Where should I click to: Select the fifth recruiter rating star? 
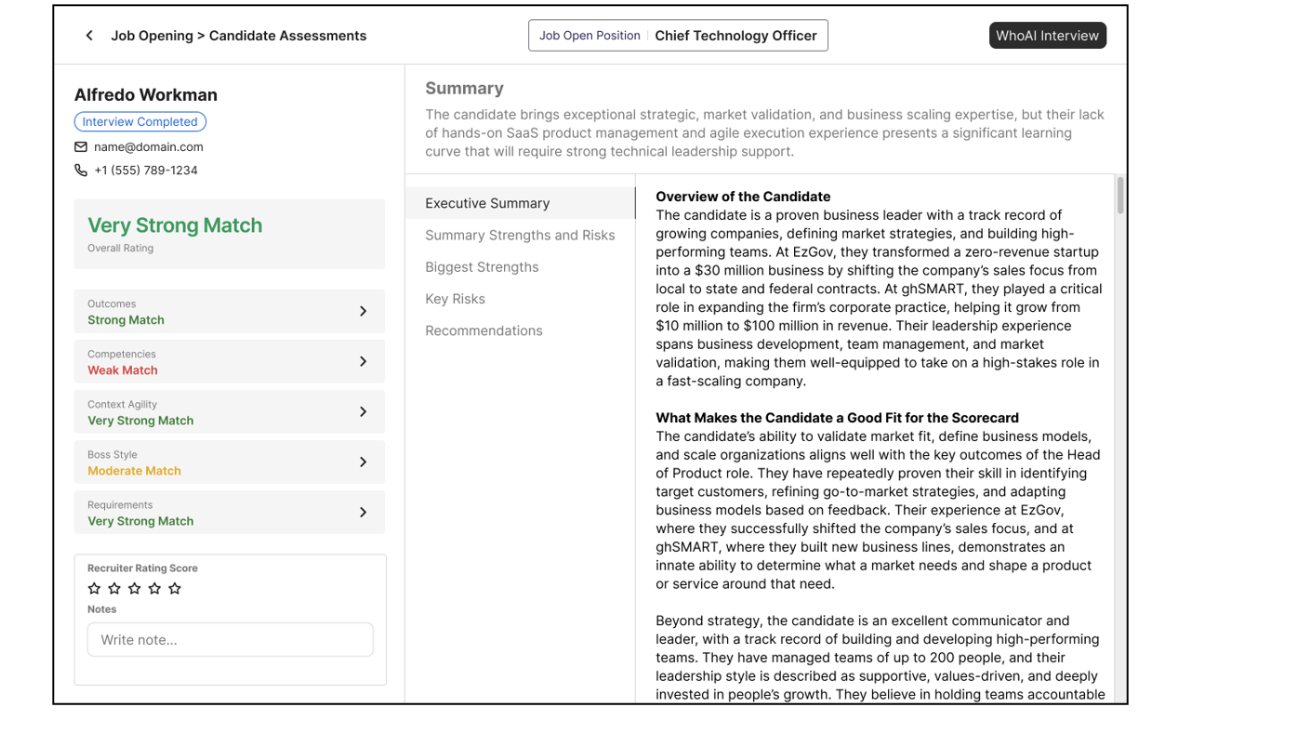pos(175,589)
